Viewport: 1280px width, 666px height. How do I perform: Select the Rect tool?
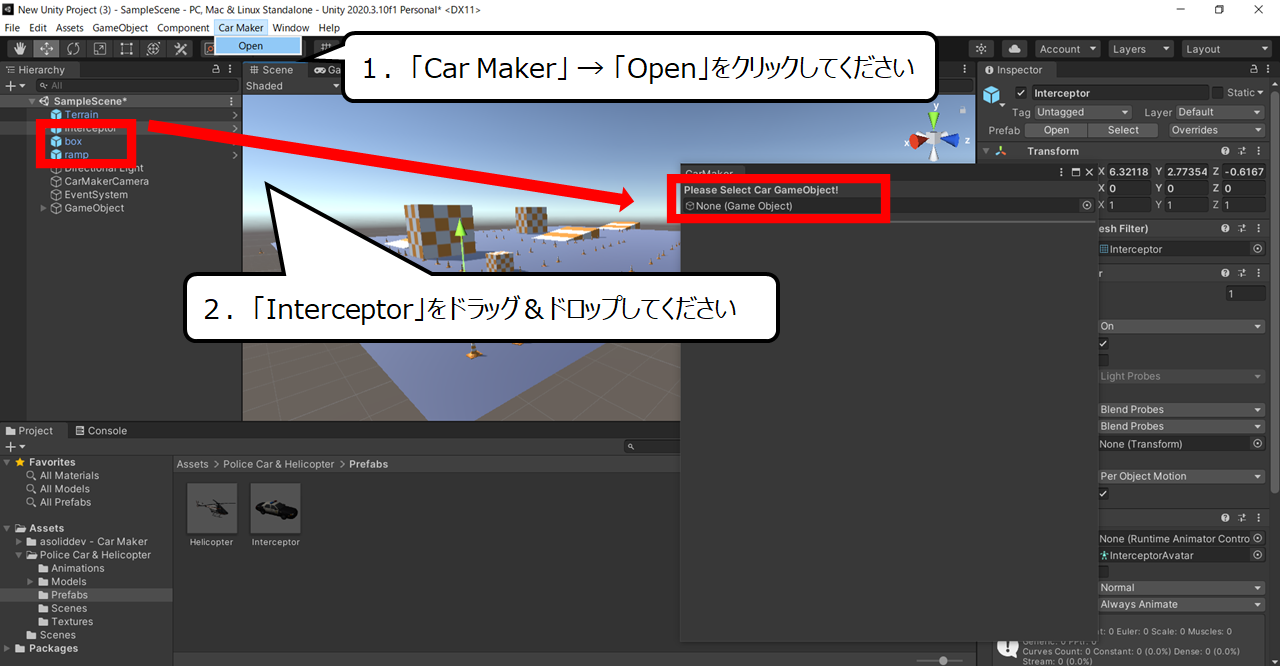127,49
